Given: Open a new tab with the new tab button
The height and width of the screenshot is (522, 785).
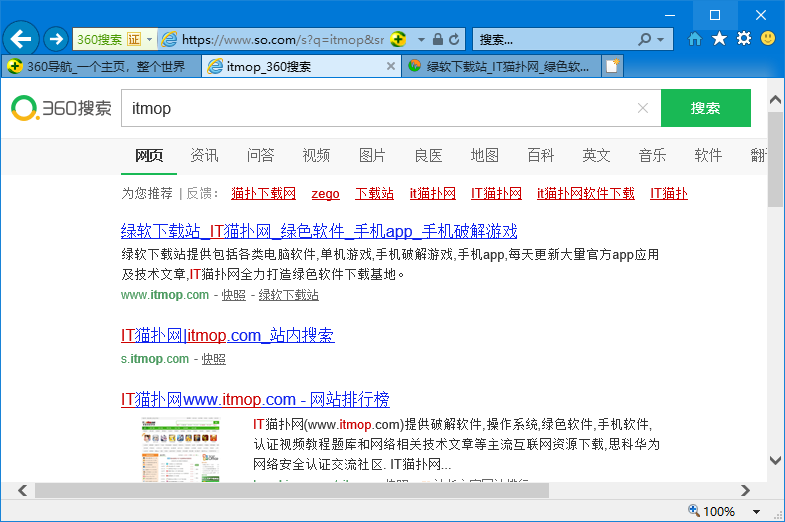Looking at the screenshot, I should (613, 66).
